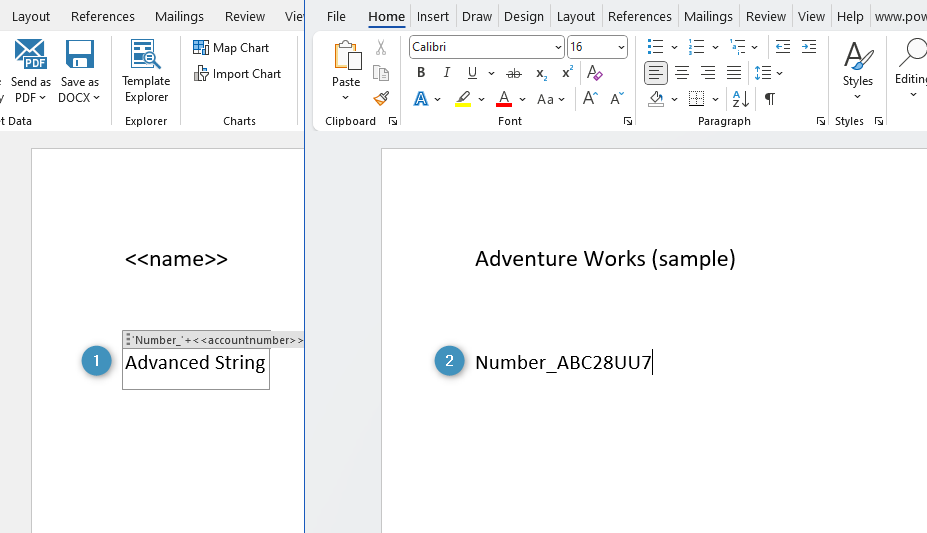
Task: Click Numbering list icon
Action: click(x=696, y=47)
